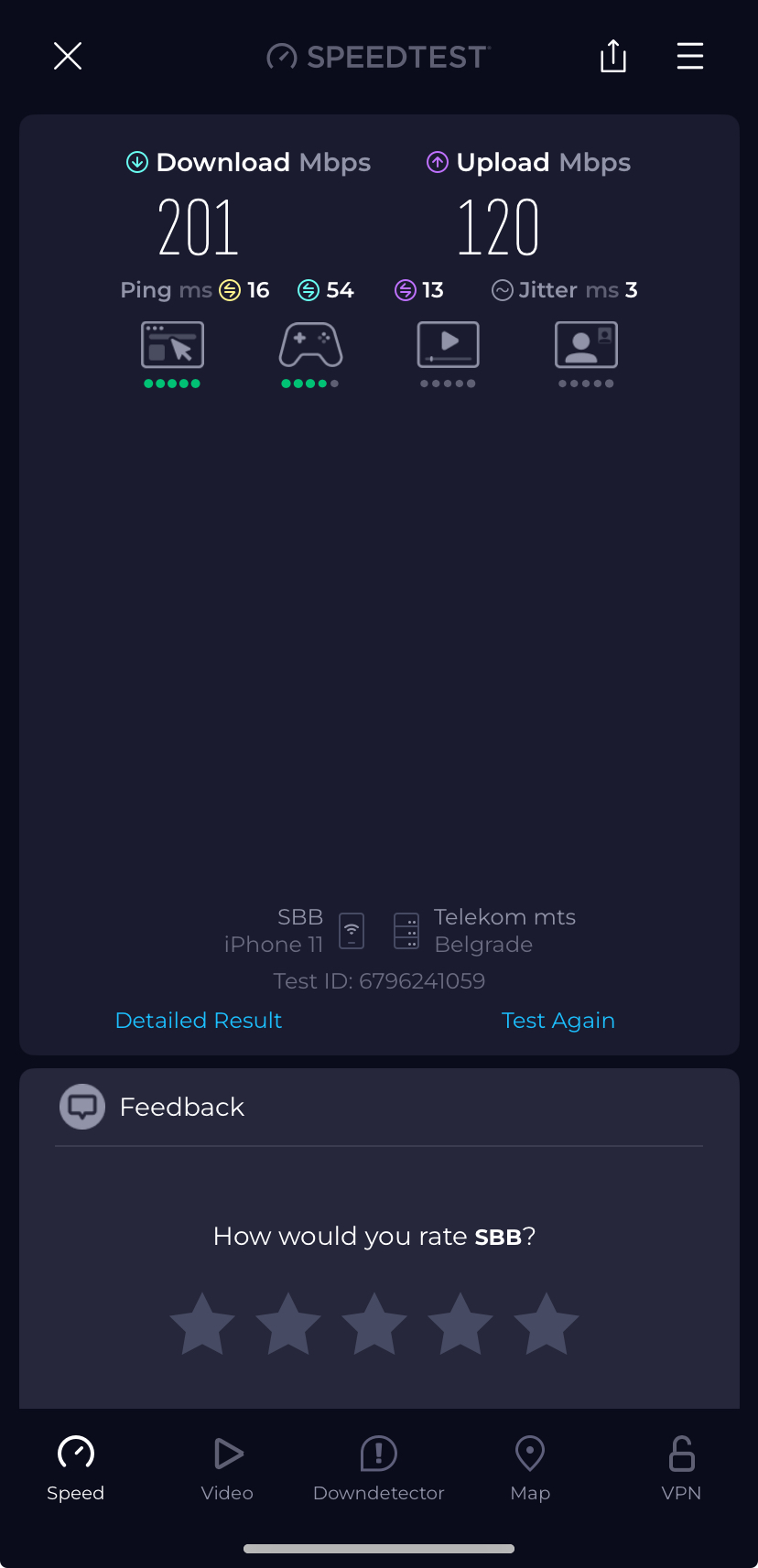The height and width of the screenshot is (1568, 758).
Task: Rate SBB five stars
Action: click(547, 1324)
